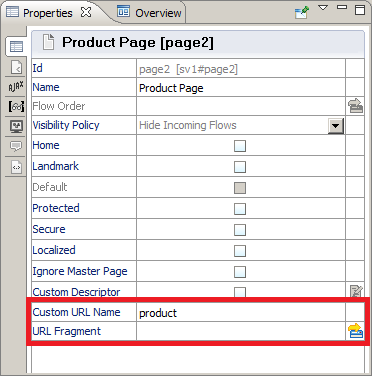
Task: Close the Properties view tab
Action: click(x=86, y=13)
